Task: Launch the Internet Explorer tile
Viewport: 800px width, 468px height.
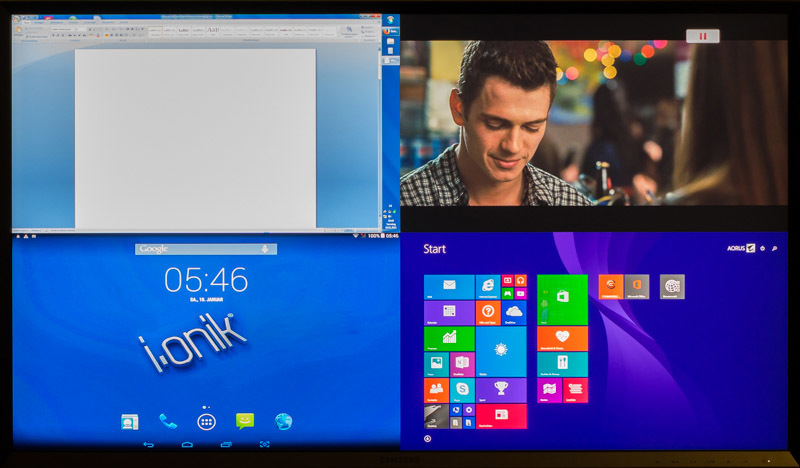Action: point(488,287)
